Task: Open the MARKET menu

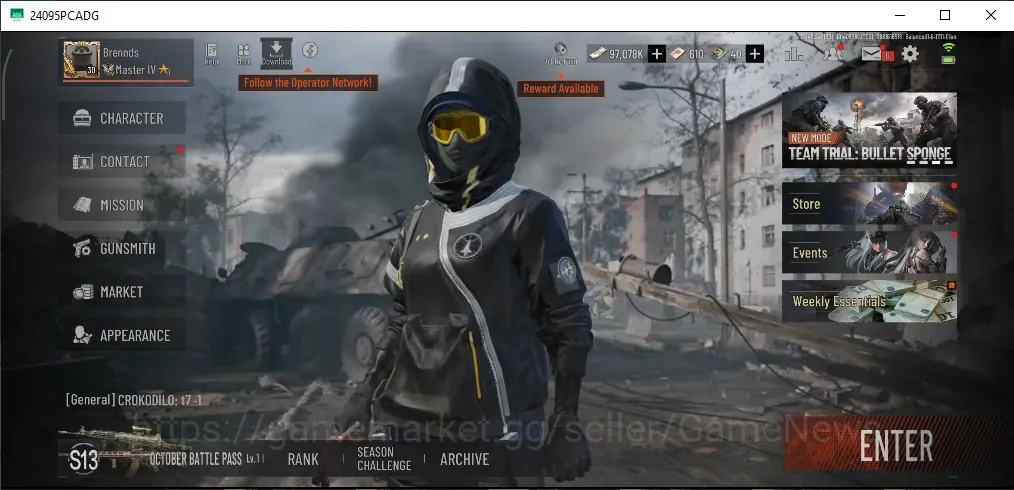Action: 122,292
